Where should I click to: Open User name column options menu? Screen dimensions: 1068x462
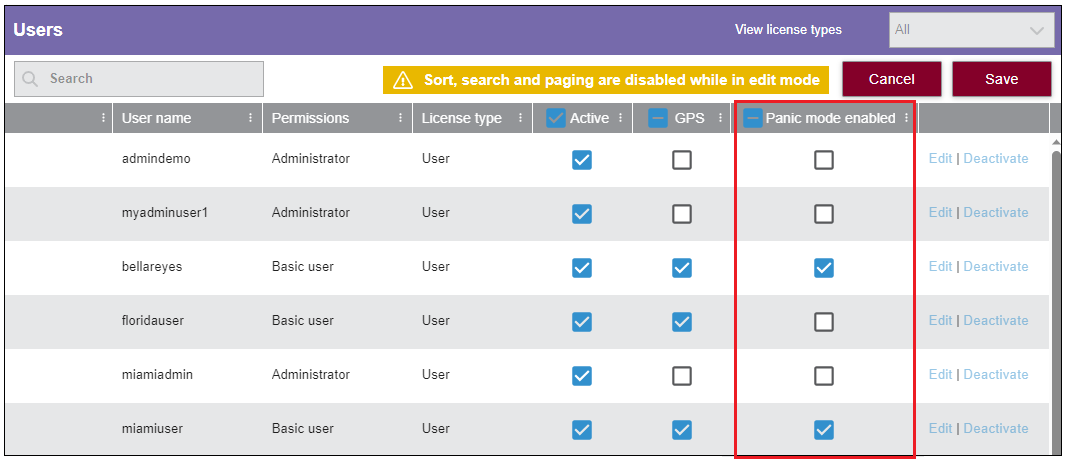click(250, 118)
